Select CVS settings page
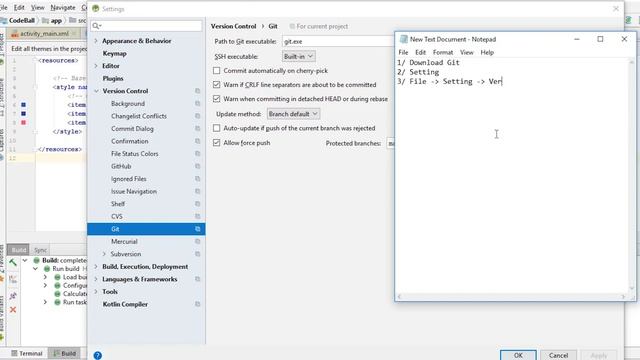Viewport: 640px width, 360px height. [117, 216]
